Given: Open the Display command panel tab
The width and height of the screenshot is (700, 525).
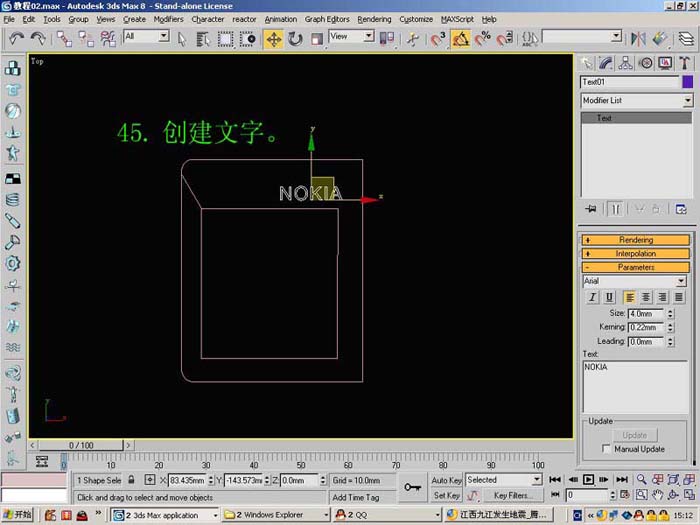Looking at the screenshot, I should pyautogui.click(x=665, y=63).
